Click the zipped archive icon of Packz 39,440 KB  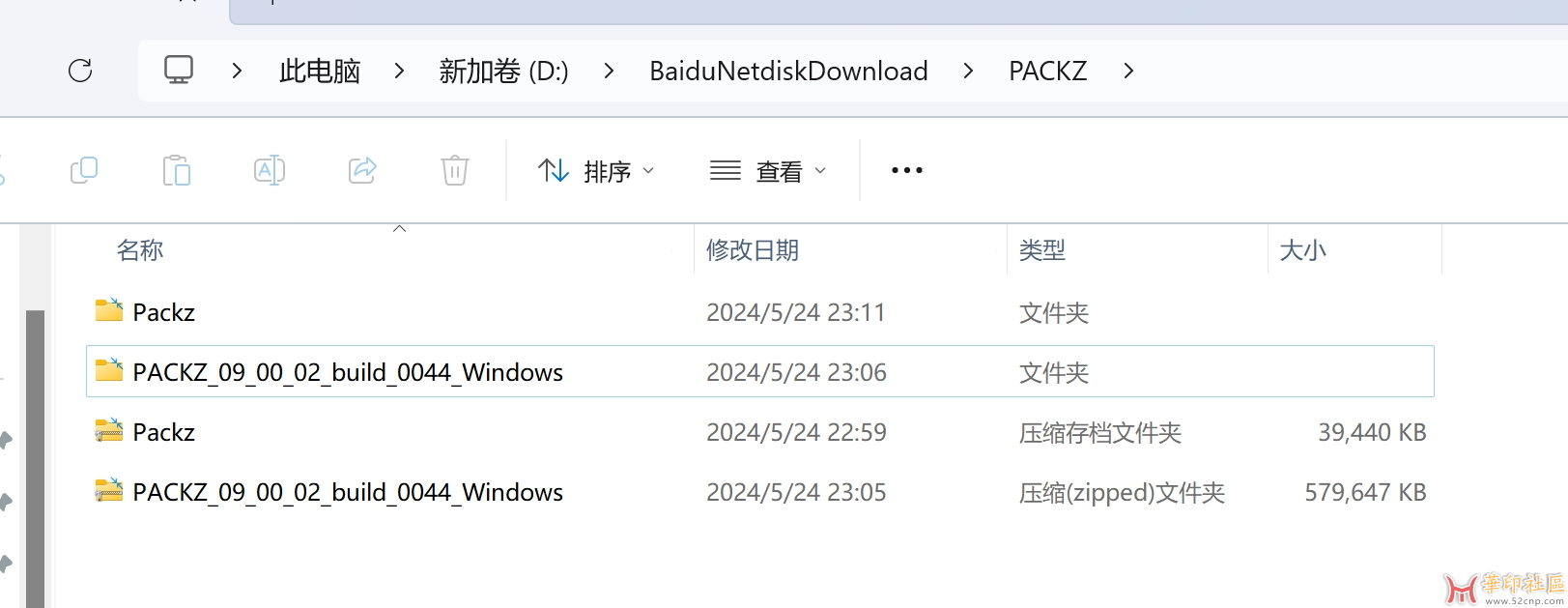click(109, 430)
